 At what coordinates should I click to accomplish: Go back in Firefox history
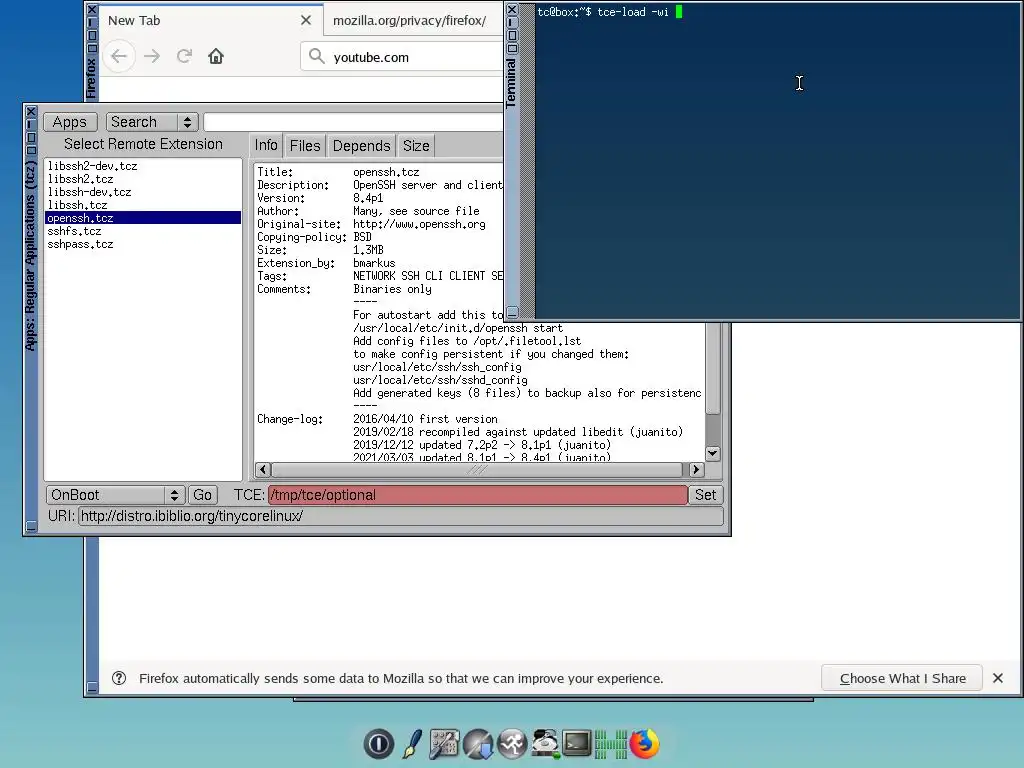coord(119,56)
